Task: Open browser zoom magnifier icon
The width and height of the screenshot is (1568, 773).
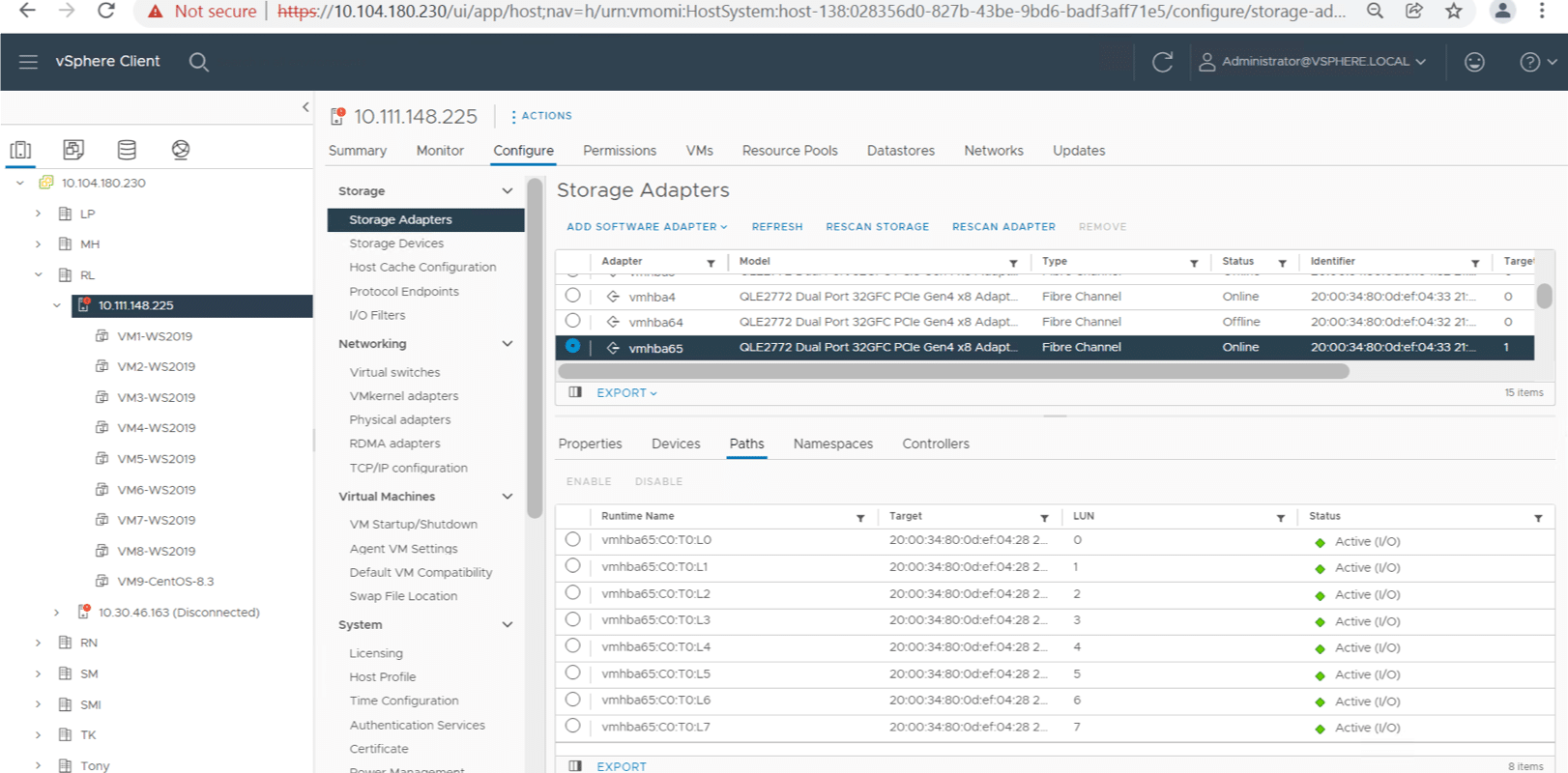Action: pyautogui.click(x=1375, y=11)
